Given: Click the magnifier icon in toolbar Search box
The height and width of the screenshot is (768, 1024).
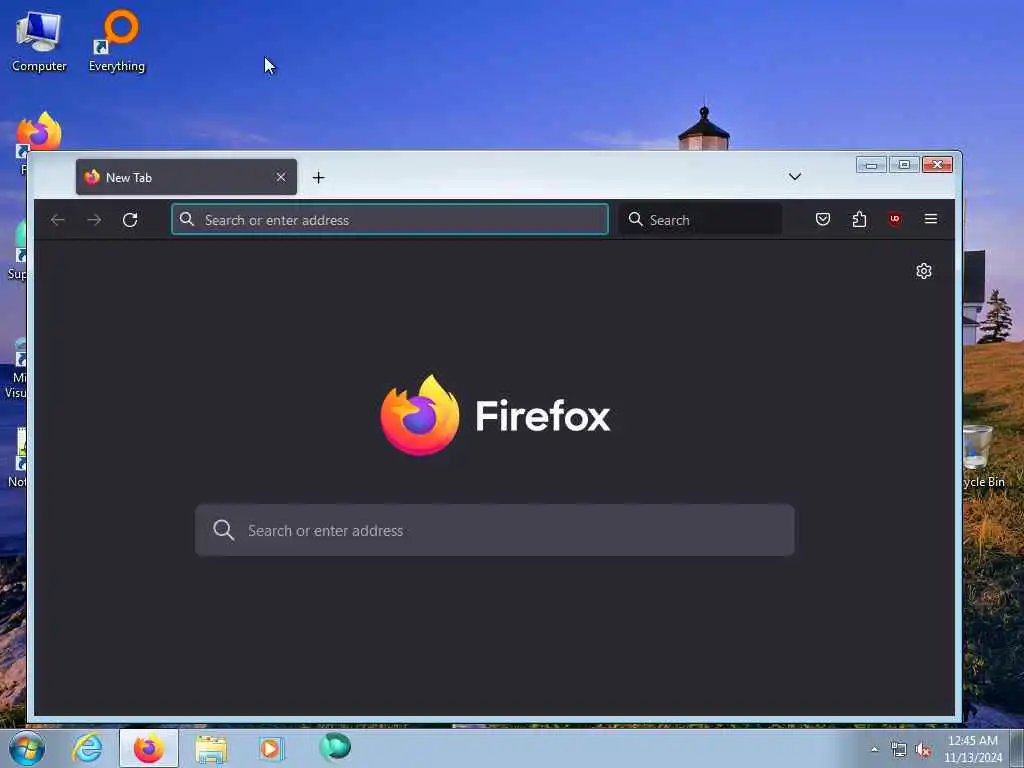Looking at the screenshot, I should pyautogui.click(x=635, y=219).
